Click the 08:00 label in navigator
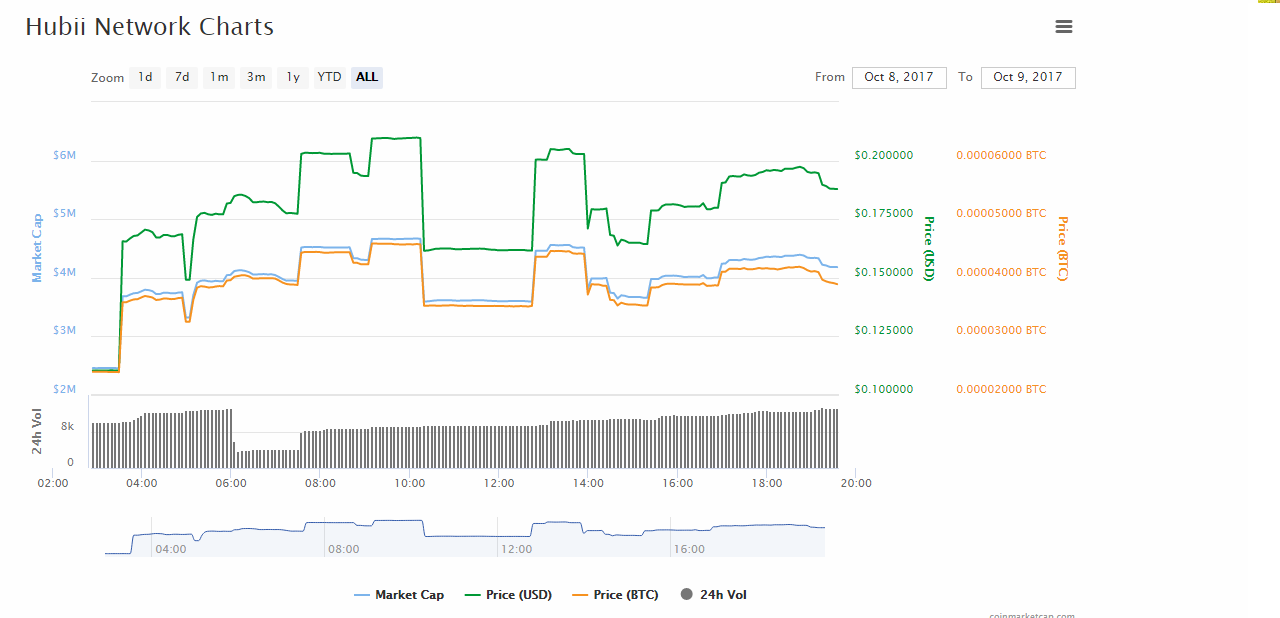This screenshot has height=618, width=1280. pyautogui.click(x=343, y=549)
